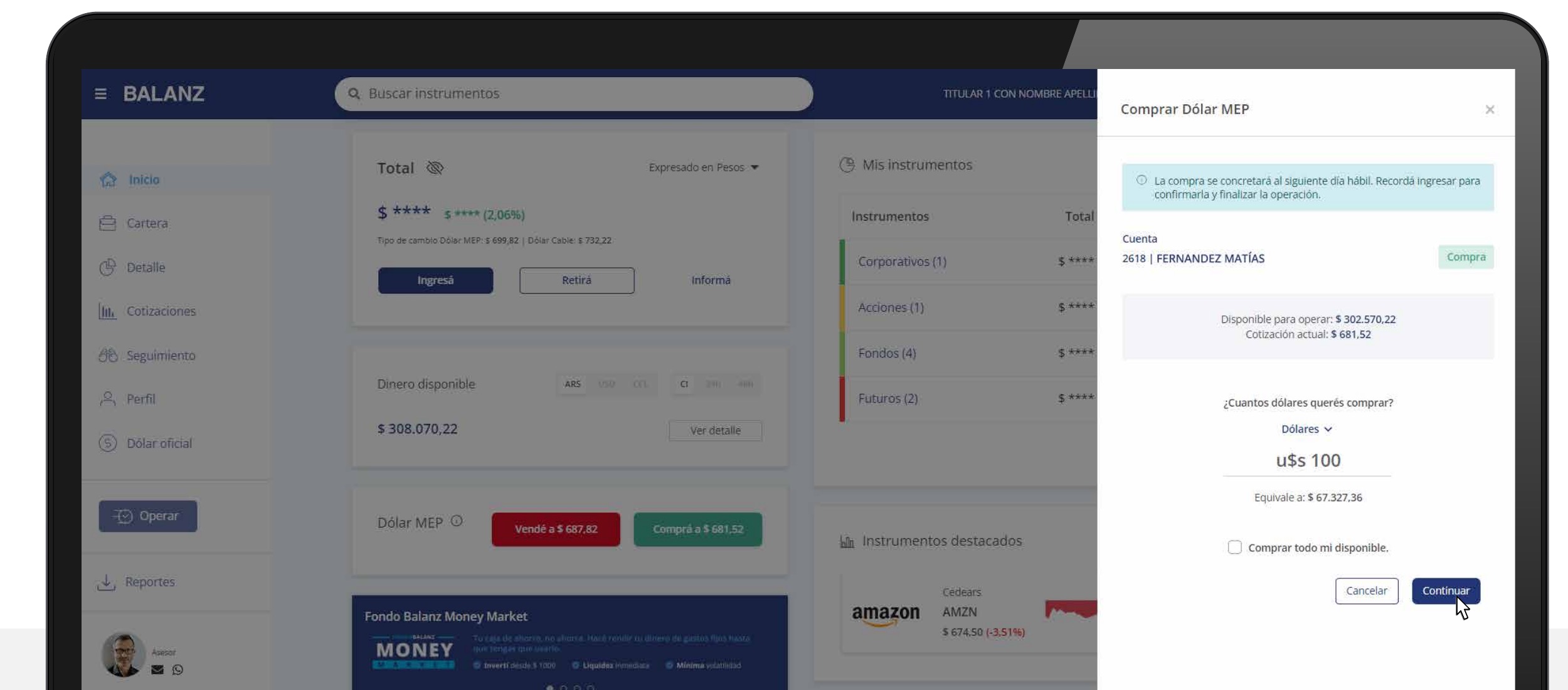Check Comprar todo mi disponible
Screen dimensions: 1568x690
coord(1234,547)
